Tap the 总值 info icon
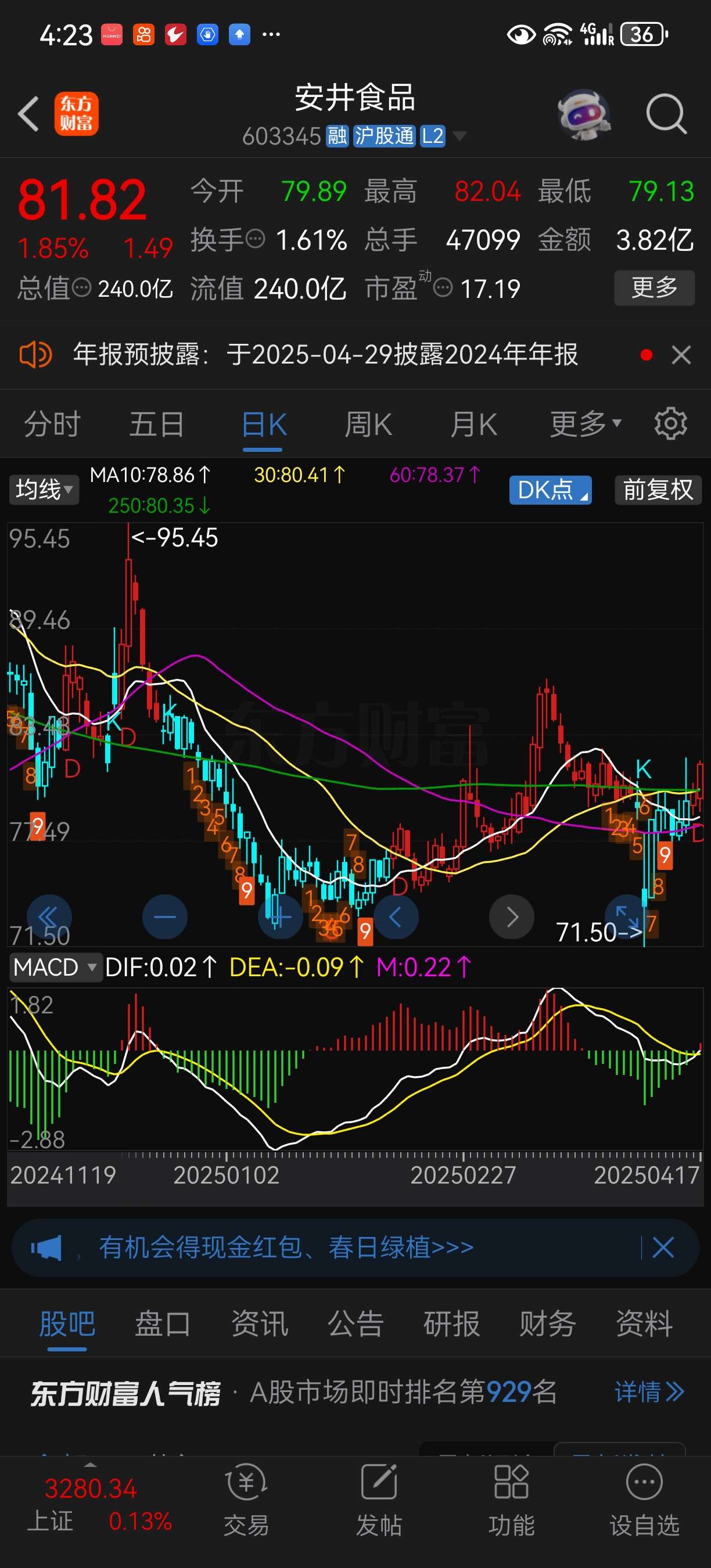 (81, 287)
